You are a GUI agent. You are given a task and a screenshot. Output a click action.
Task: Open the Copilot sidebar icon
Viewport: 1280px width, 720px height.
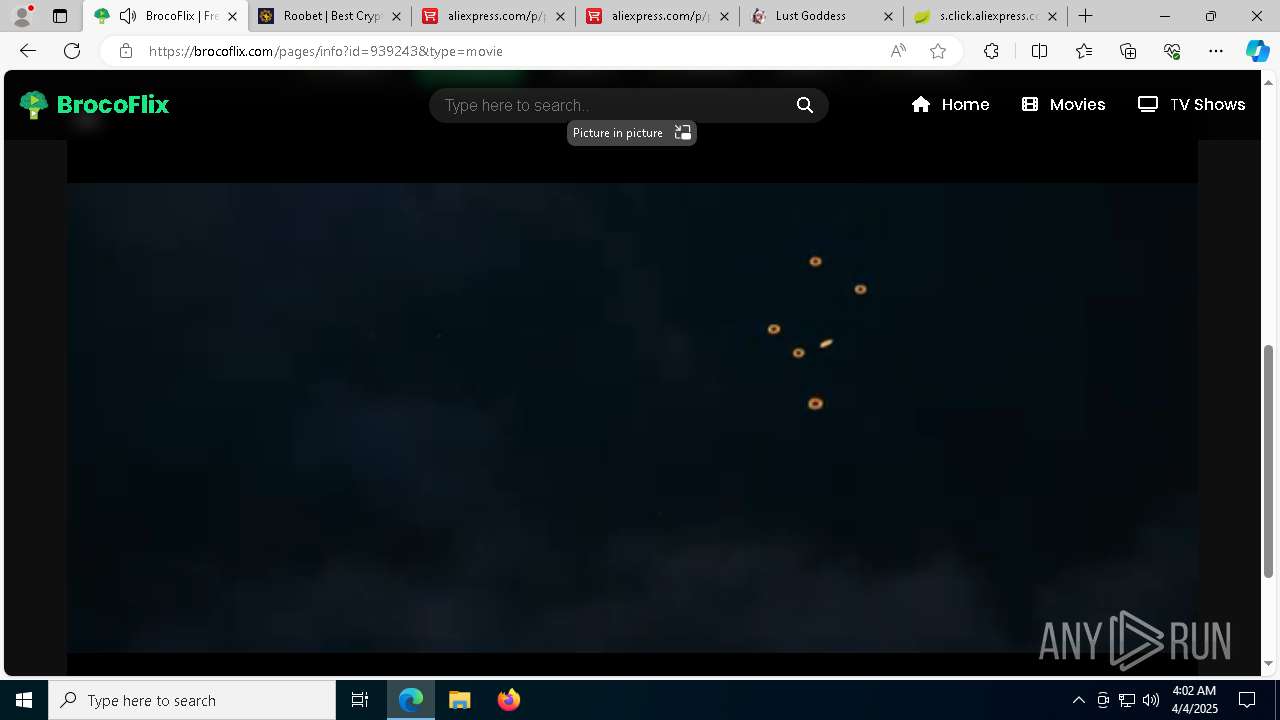point(1257,51)
